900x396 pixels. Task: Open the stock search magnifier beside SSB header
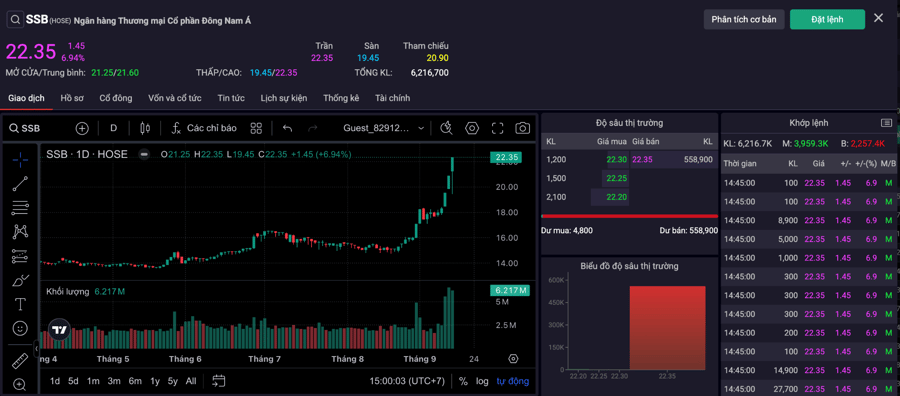point(15,20)
